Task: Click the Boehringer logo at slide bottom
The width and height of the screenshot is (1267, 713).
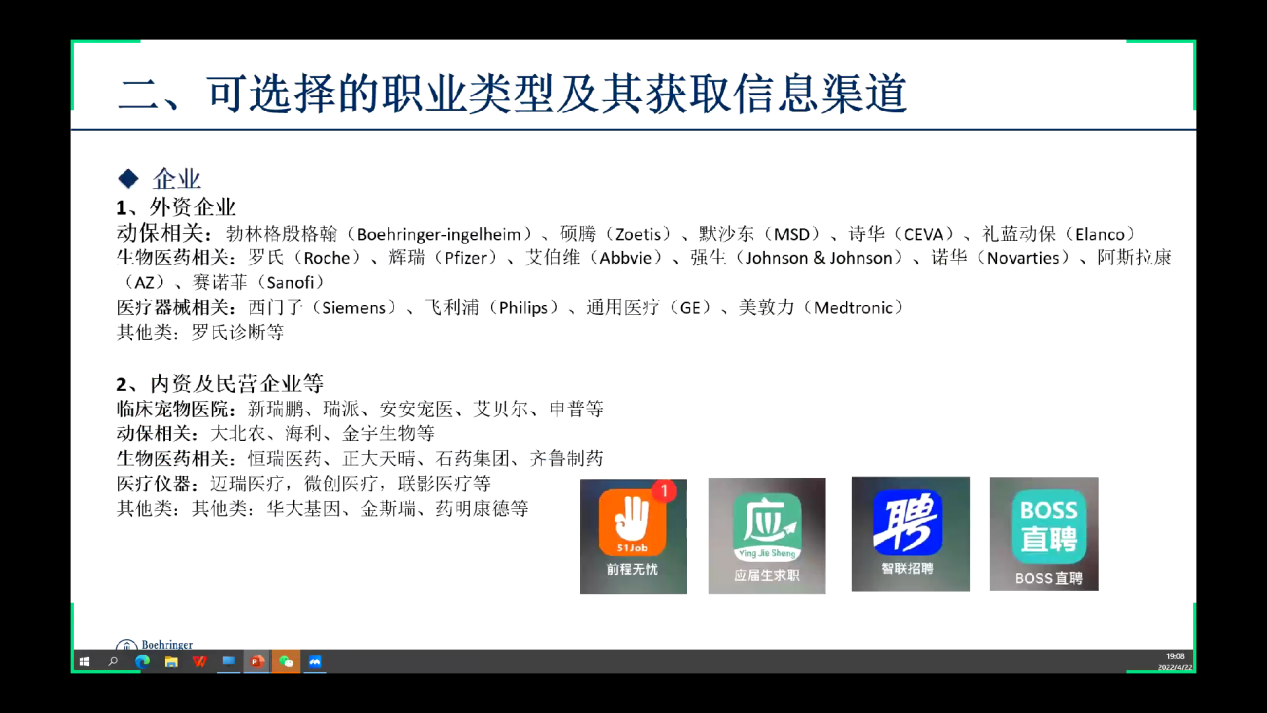Action: [x=155, y=645]
